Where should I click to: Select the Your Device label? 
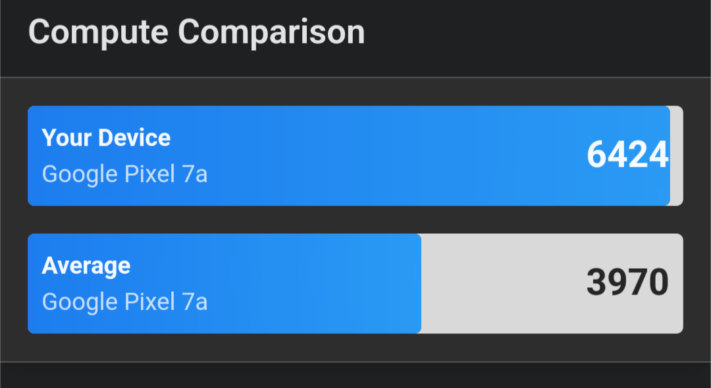(x=106, y=138)
